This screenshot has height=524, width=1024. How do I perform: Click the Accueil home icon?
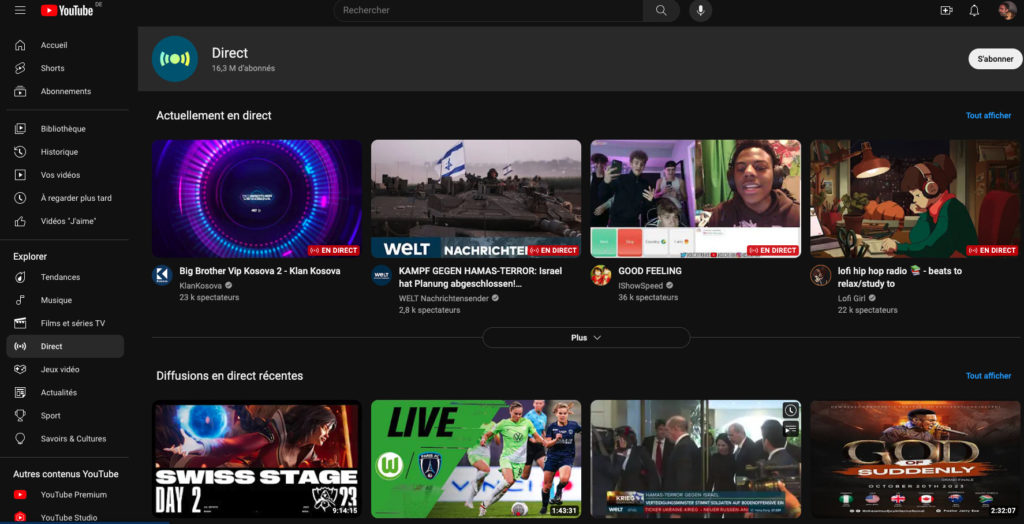[20, 45]
